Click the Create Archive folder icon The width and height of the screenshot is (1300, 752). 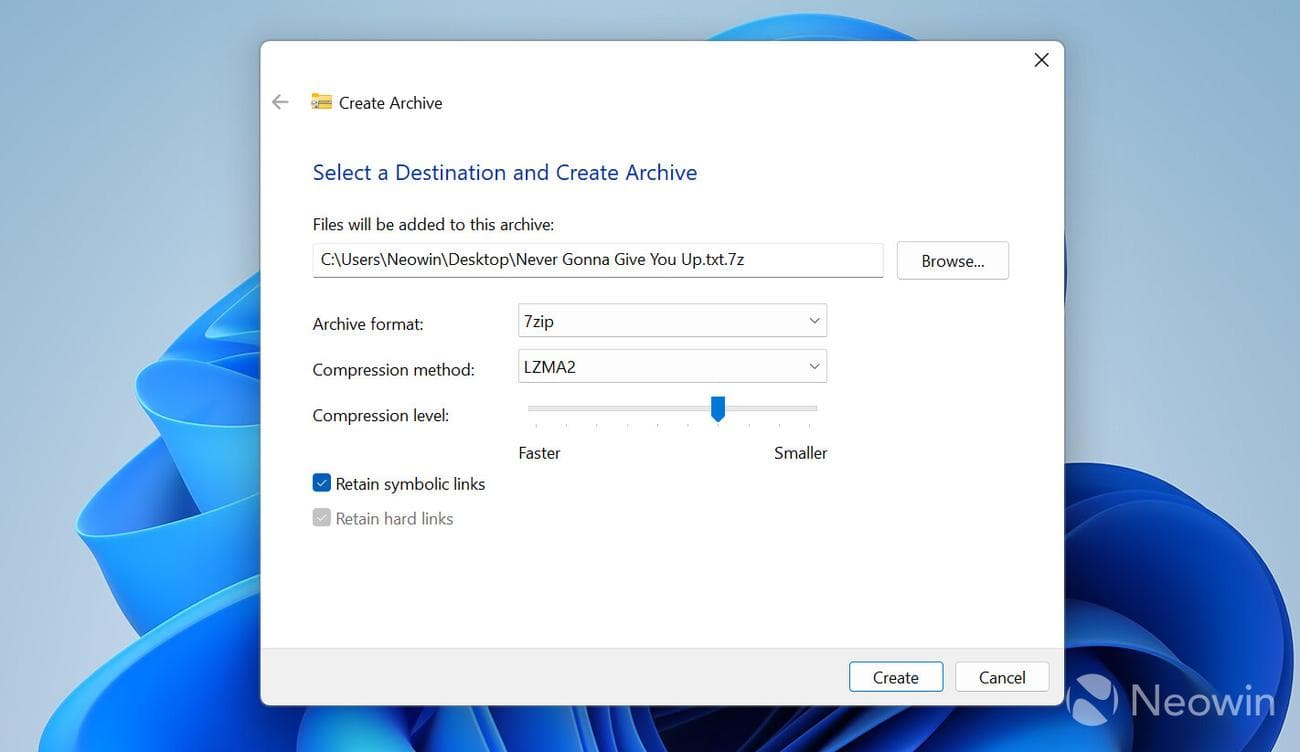(320, 101)
